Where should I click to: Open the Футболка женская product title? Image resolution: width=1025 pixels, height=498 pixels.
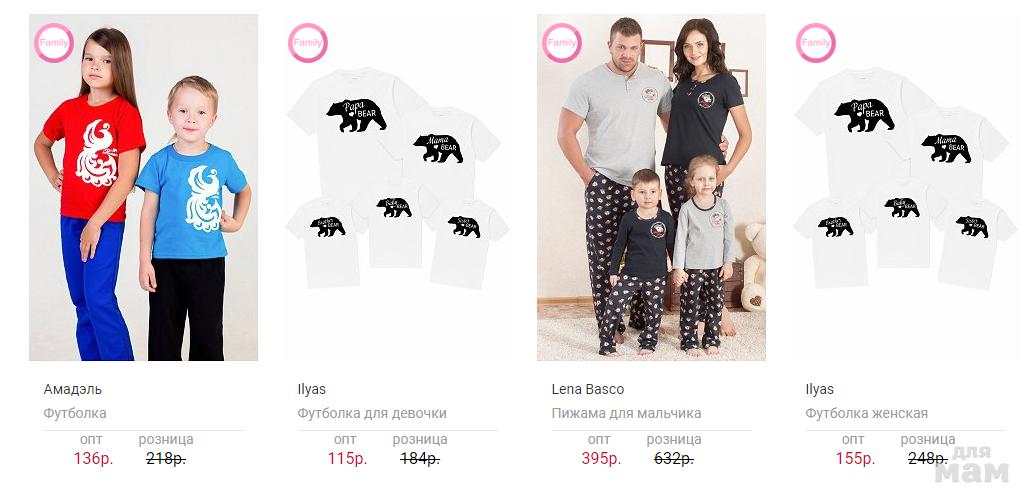tap(866, 414)
